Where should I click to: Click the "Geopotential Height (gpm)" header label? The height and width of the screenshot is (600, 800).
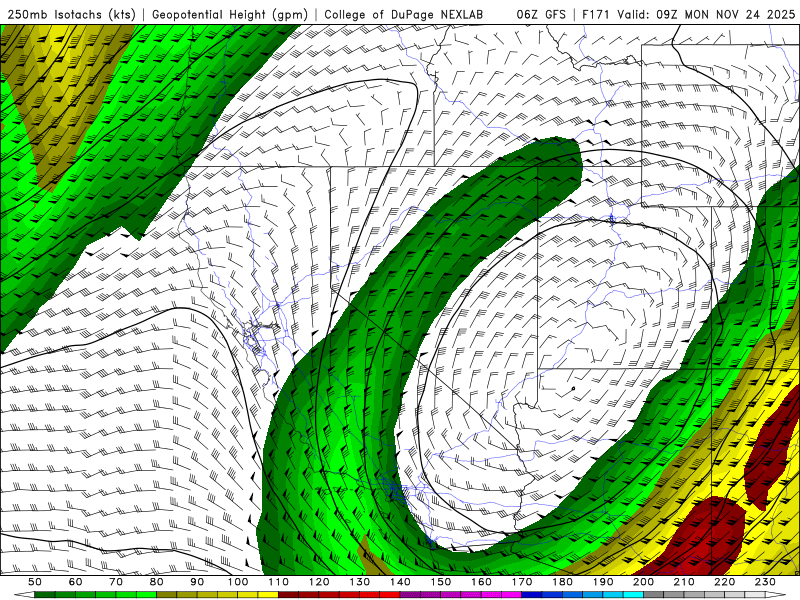230,14
